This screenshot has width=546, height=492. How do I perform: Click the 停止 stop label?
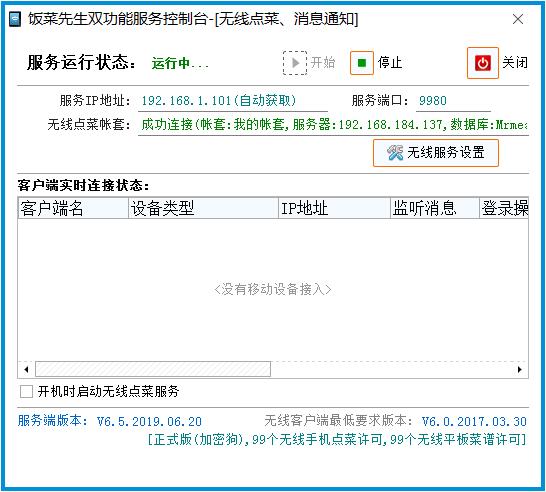390,63
